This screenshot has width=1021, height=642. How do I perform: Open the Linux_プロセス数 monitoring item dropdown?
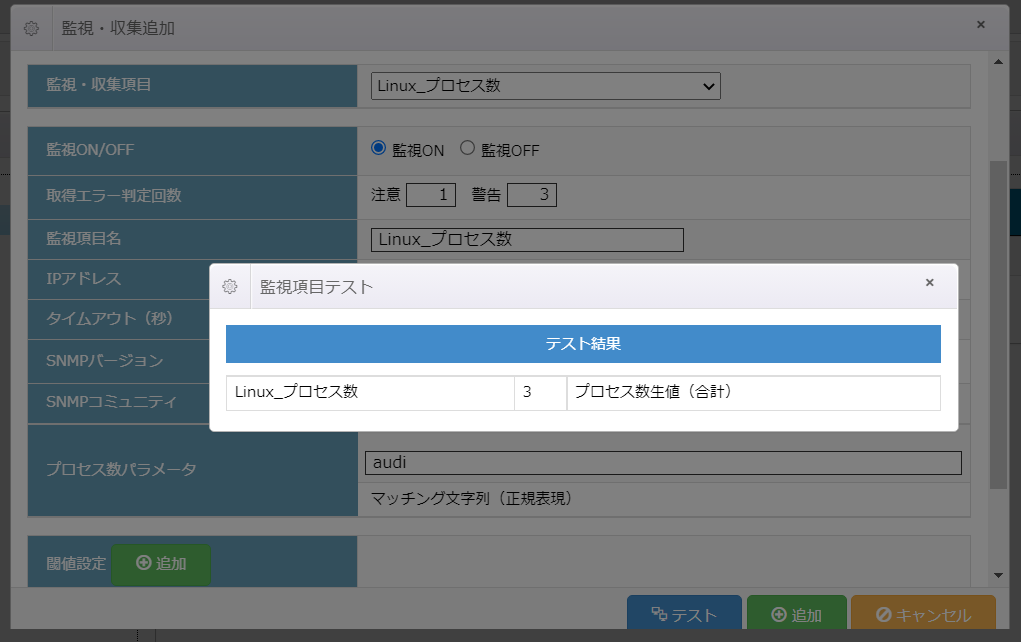[545, 86]
